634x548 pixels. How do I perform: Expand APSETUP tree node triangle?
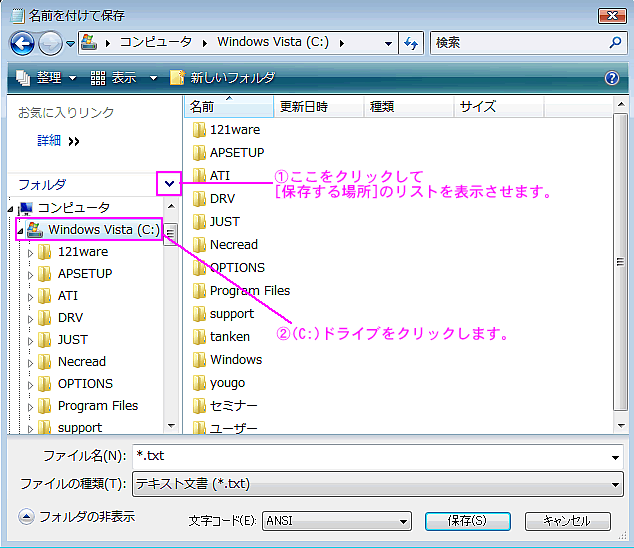30,275
